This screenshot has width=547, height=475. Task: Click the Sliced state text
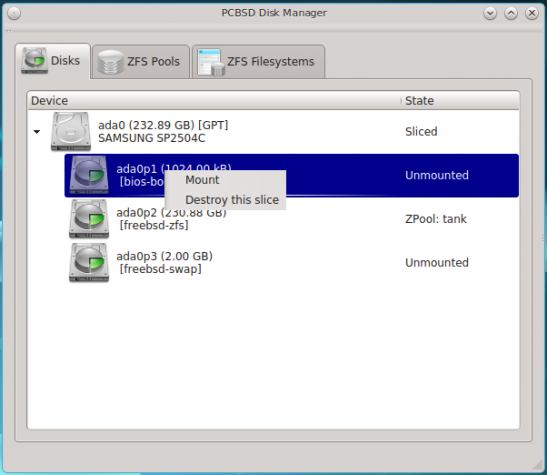[x=421, y=131]
